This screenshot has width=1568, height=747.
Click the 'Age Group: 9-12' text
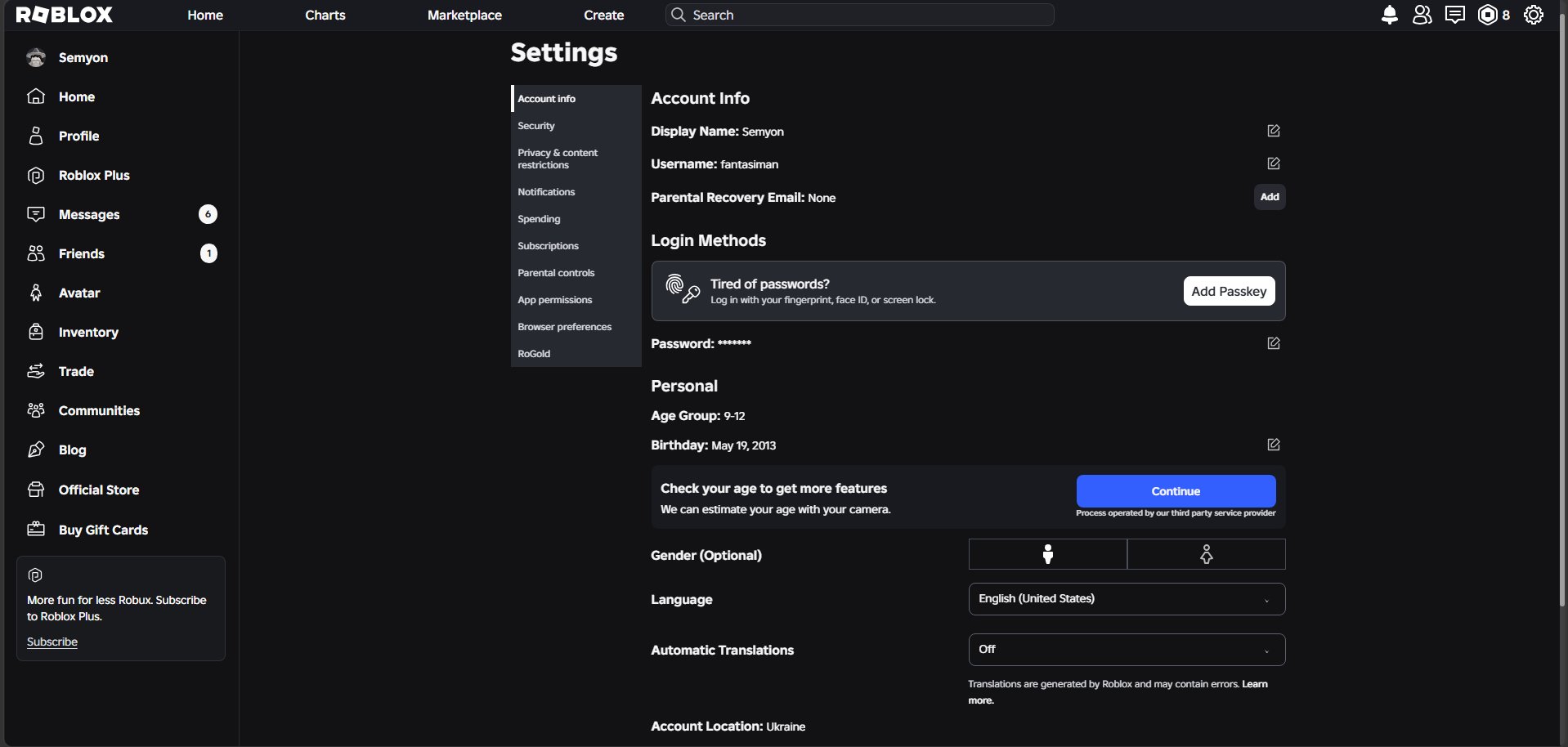tap(698, 416)
